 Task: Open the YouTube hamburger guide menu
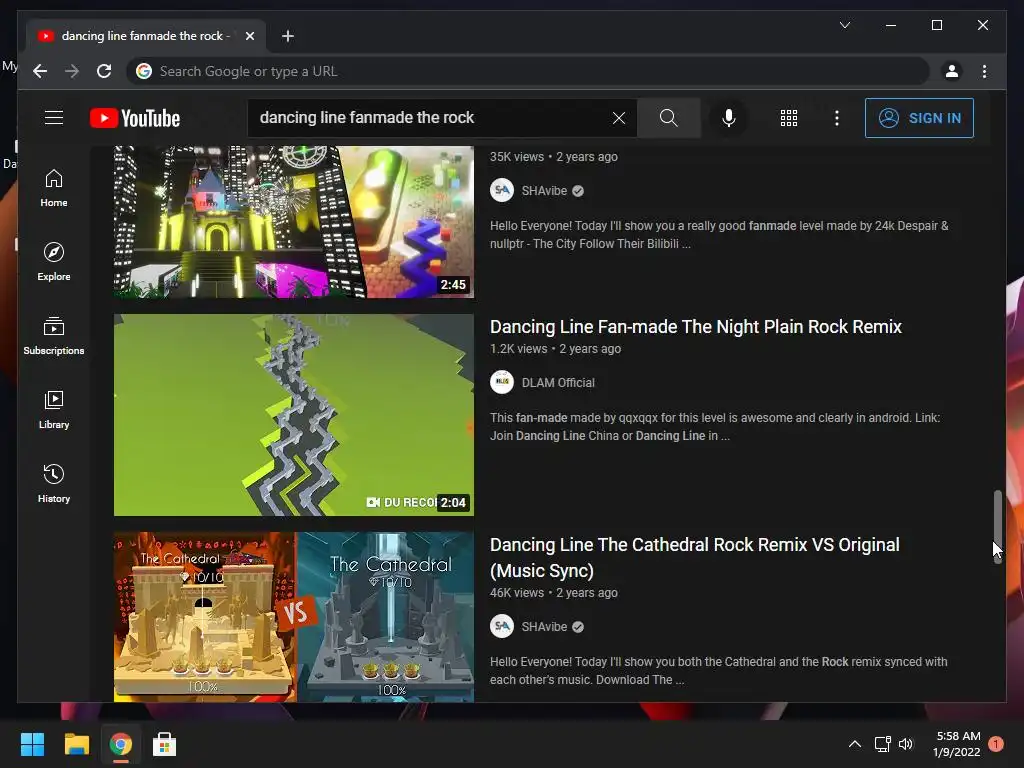54,118
